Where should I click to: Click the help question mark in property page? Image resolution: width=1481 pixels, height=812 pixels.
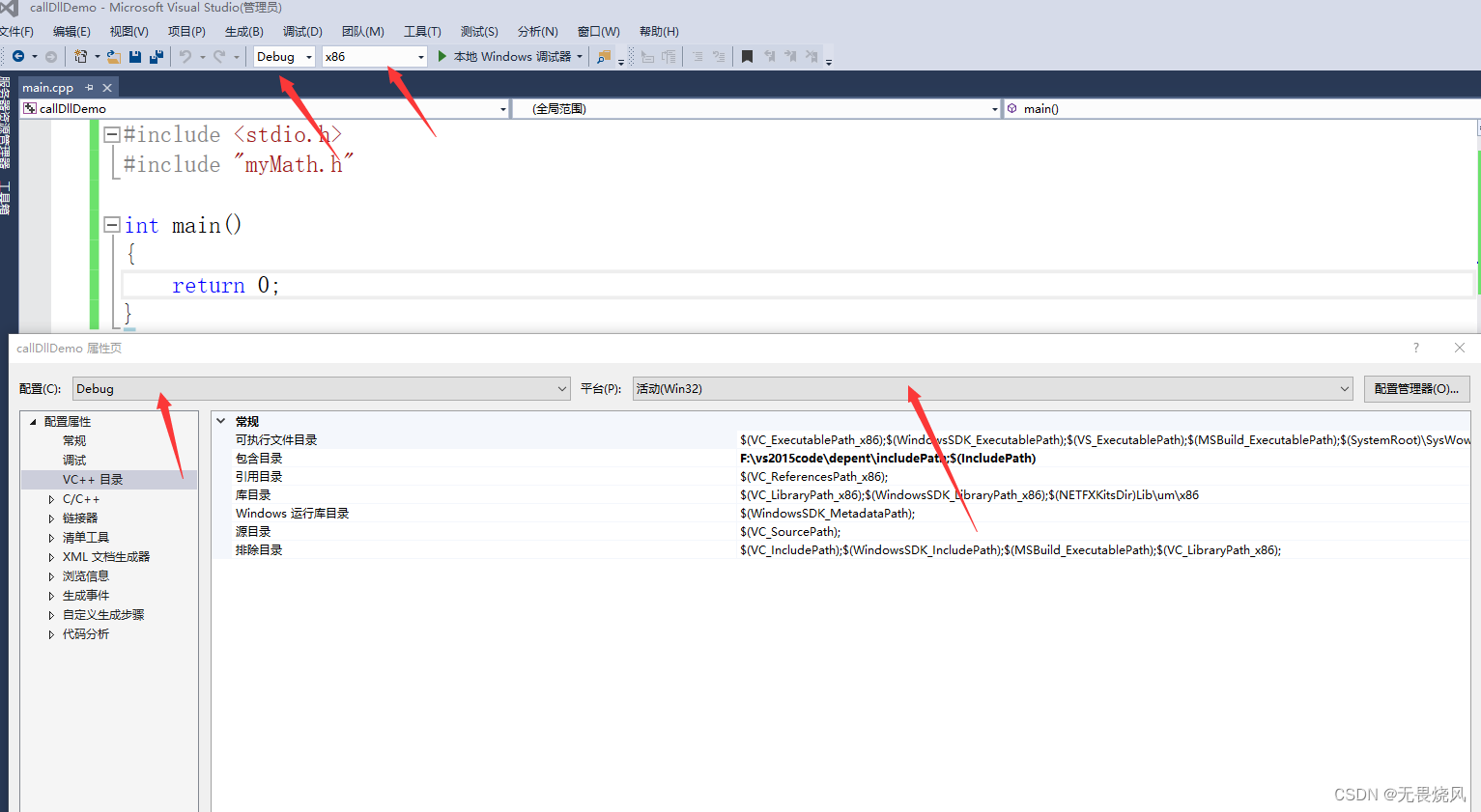pyautogui.click(x=1416, y=348)
